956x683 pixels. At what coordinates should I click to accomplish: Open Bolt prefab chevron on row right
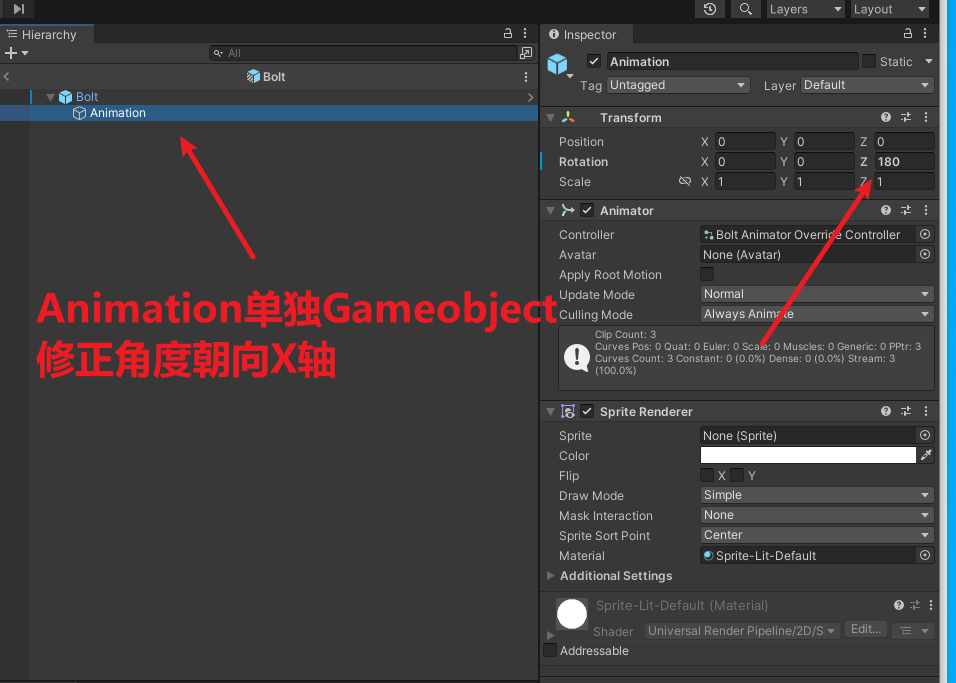pyautogui.click(x=530, y=97)
